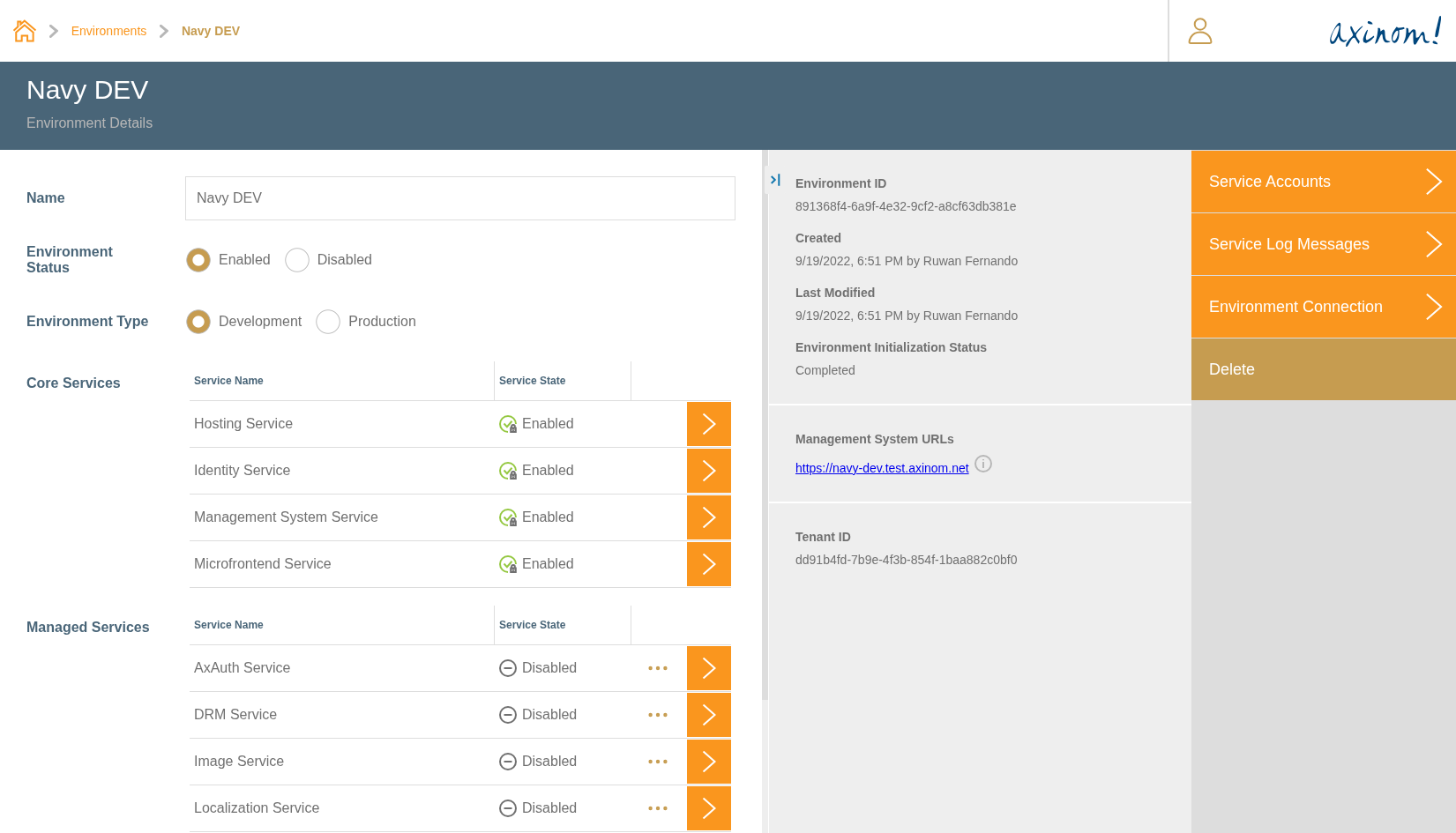Delete the Navy DEV environment
Viewport: 1456px width, 833px height.
point(1324,369)
